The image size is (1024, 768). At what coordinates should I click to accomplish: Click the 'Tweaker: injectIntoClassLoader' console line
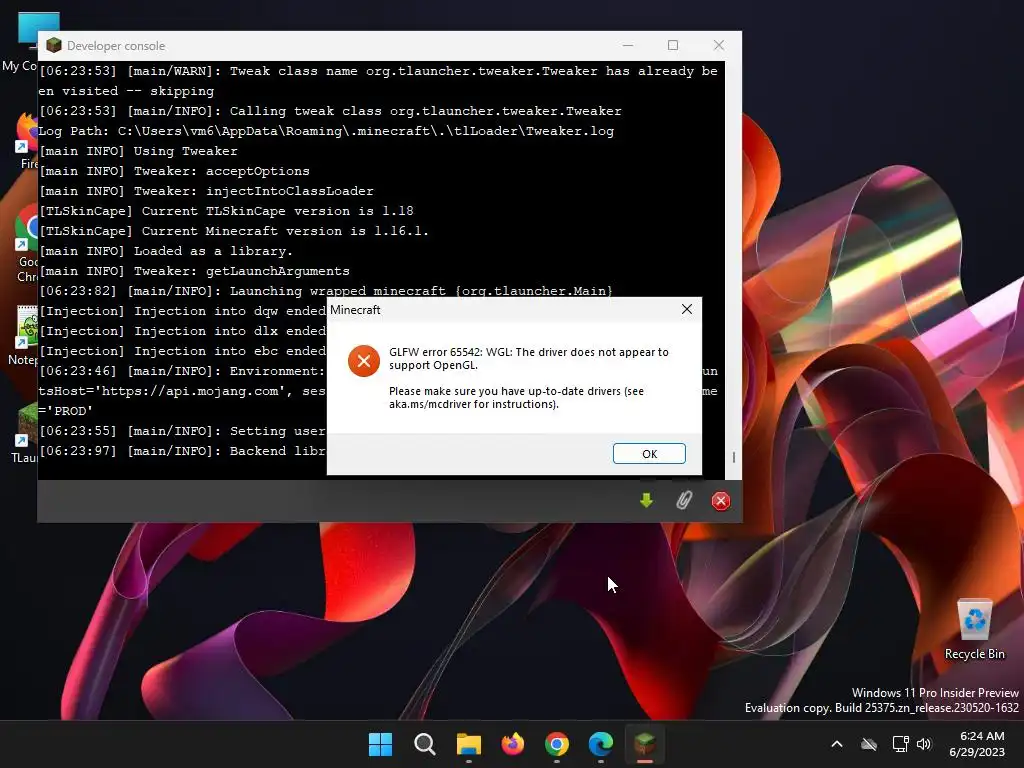click(206, 191)
